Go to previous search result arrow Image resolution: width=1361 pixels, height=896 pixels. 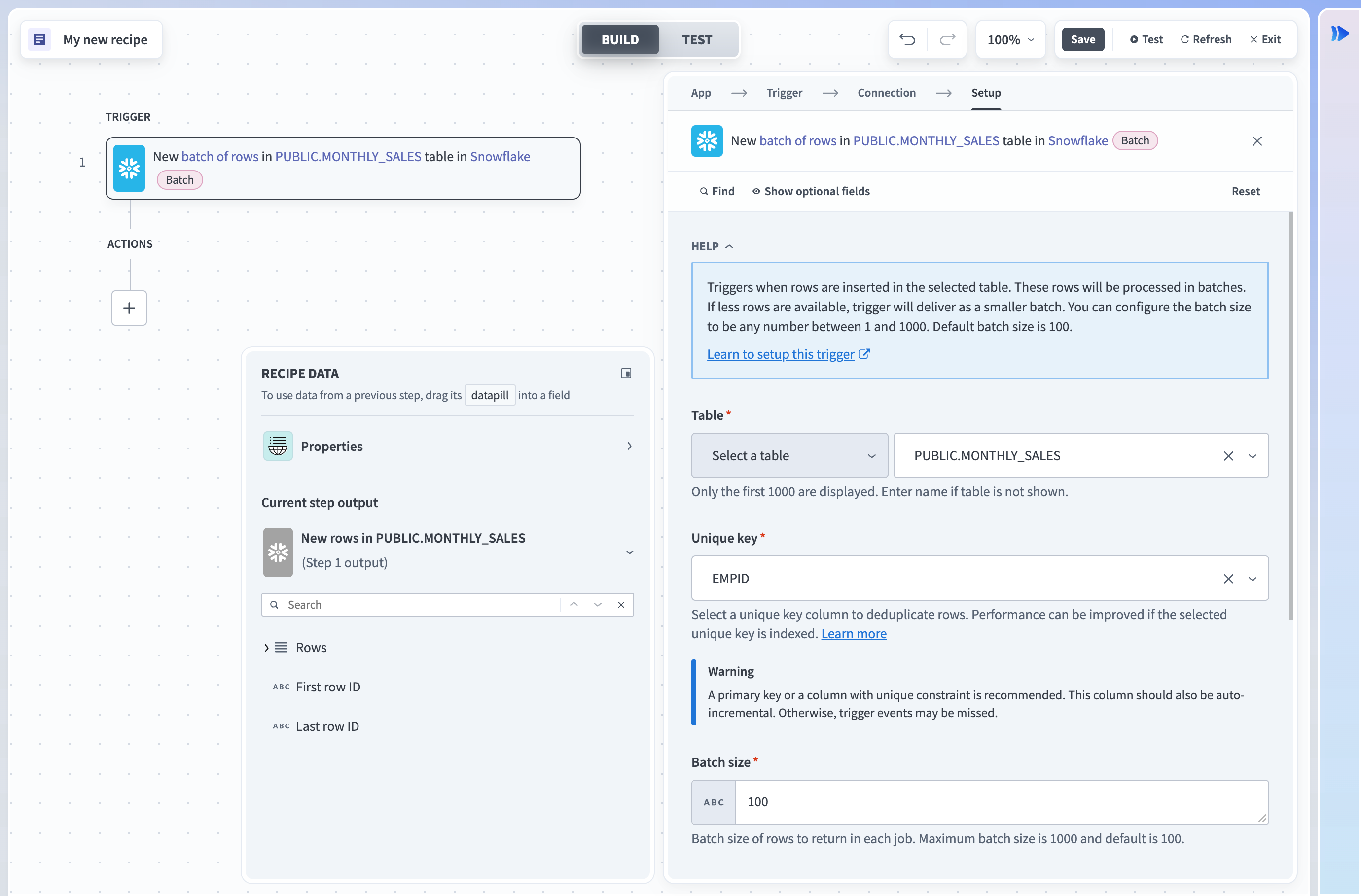pyautogui.click(x=573, y=605)
